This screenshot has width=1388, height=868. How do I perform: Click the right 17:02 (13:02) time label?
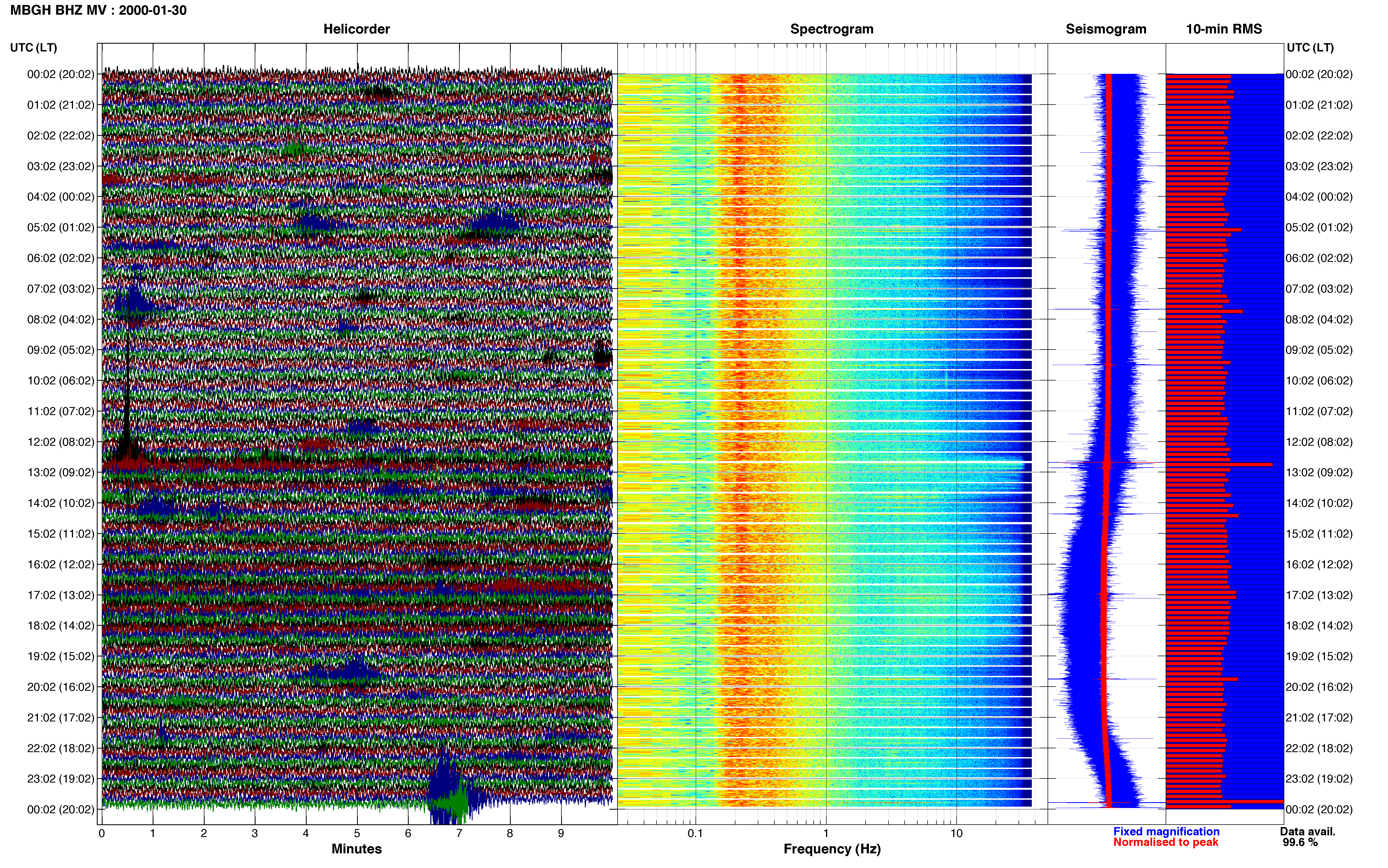click(1319, 595)
